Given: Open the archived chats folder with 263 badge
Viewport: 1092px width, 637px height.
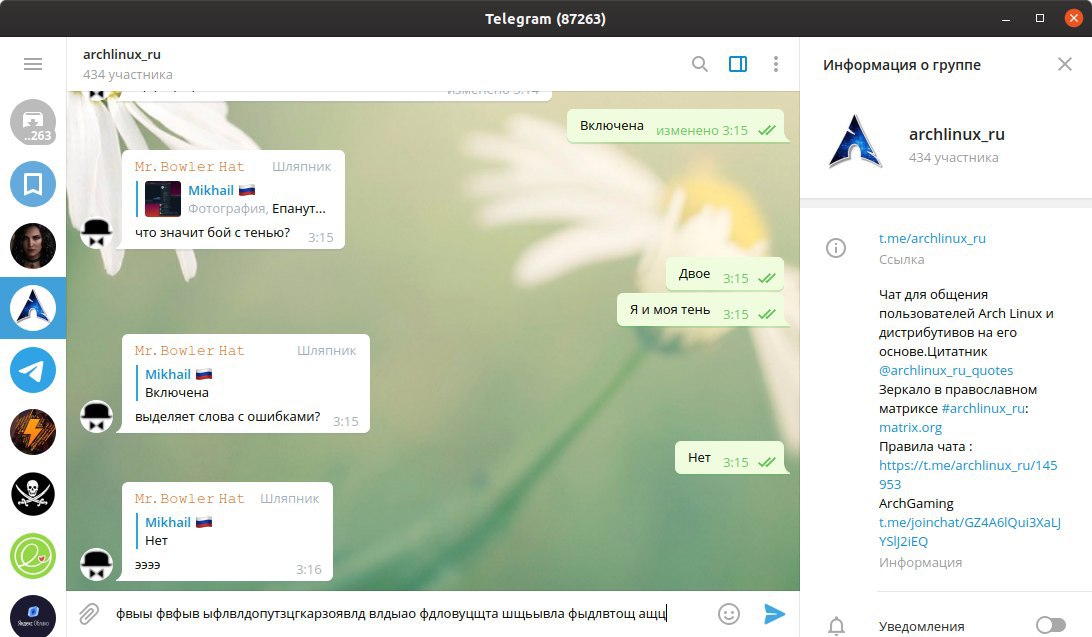Looking at the screenshot, I should (33, 122).
